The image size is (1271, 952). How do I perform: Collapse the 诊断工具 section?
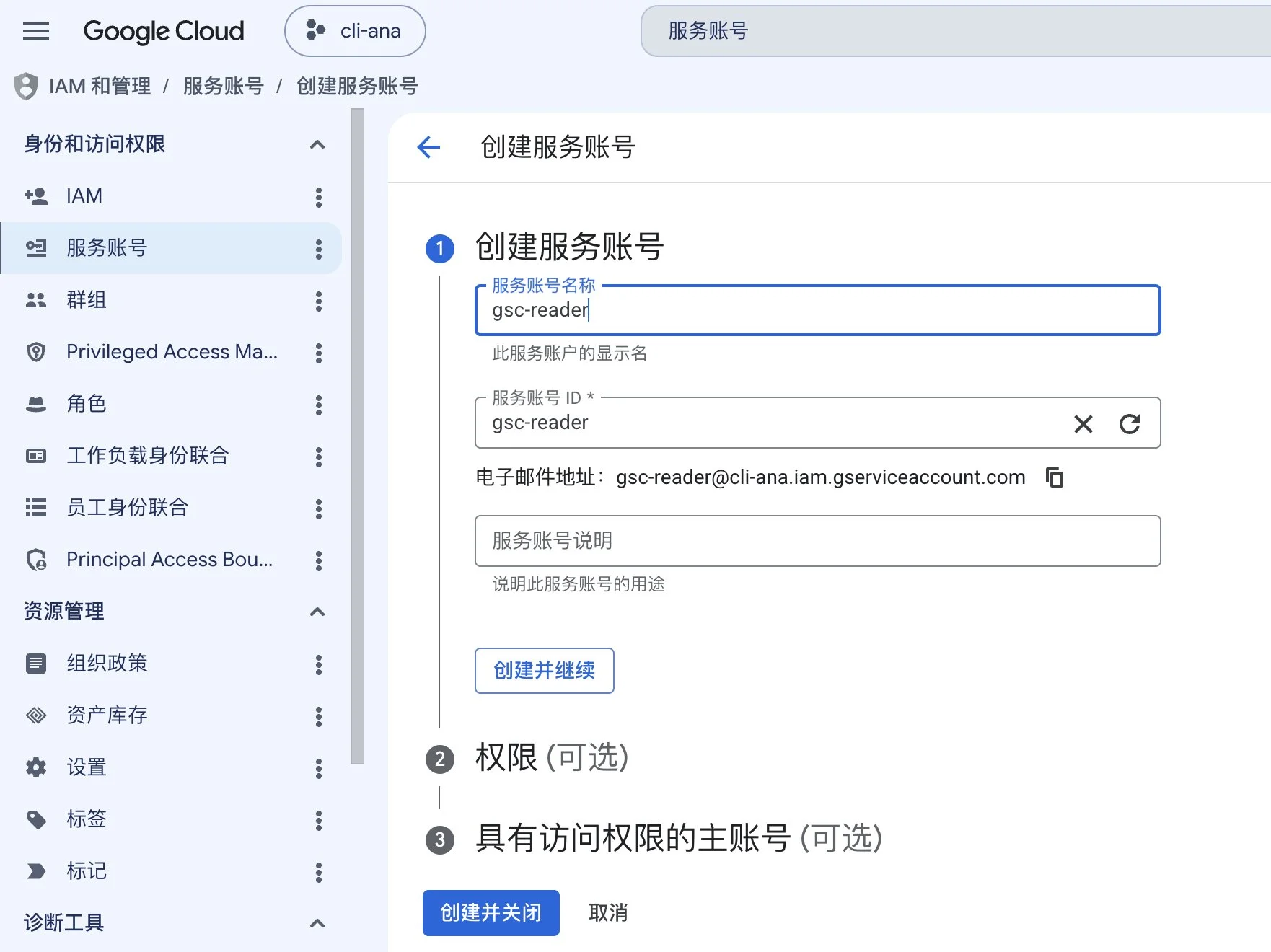[317, 923]
